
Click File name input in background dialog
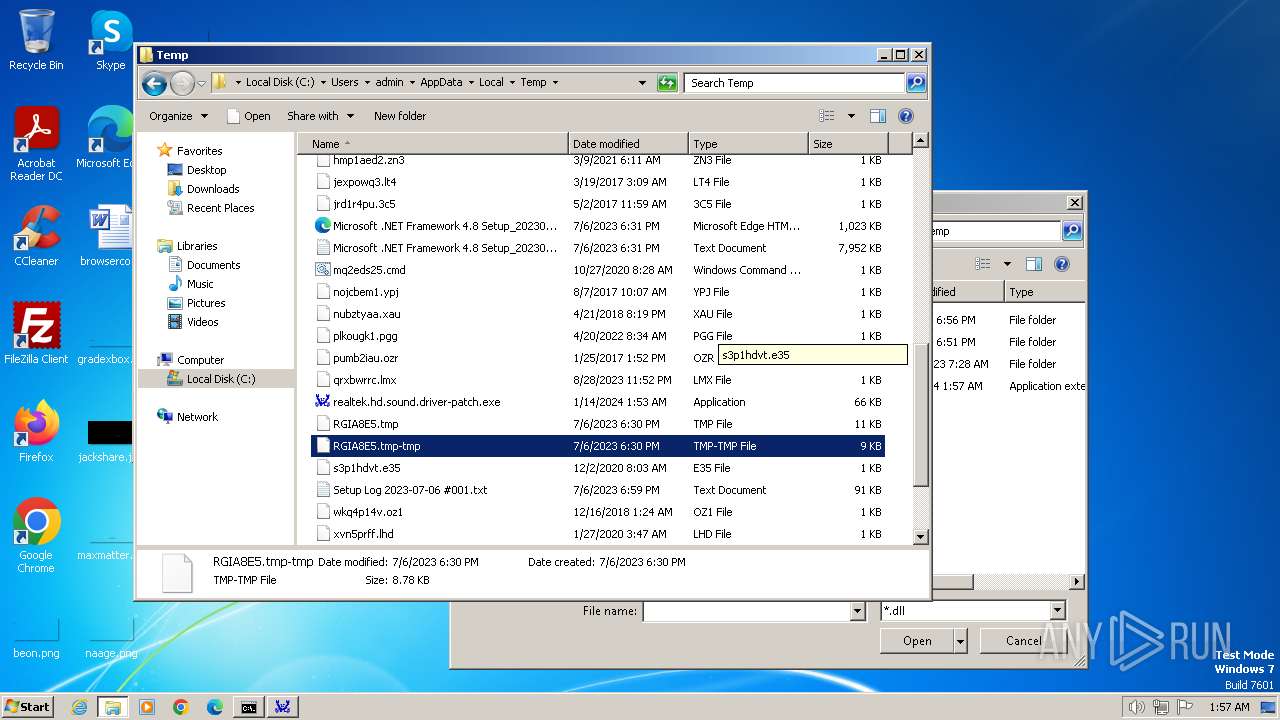point(746,611)
